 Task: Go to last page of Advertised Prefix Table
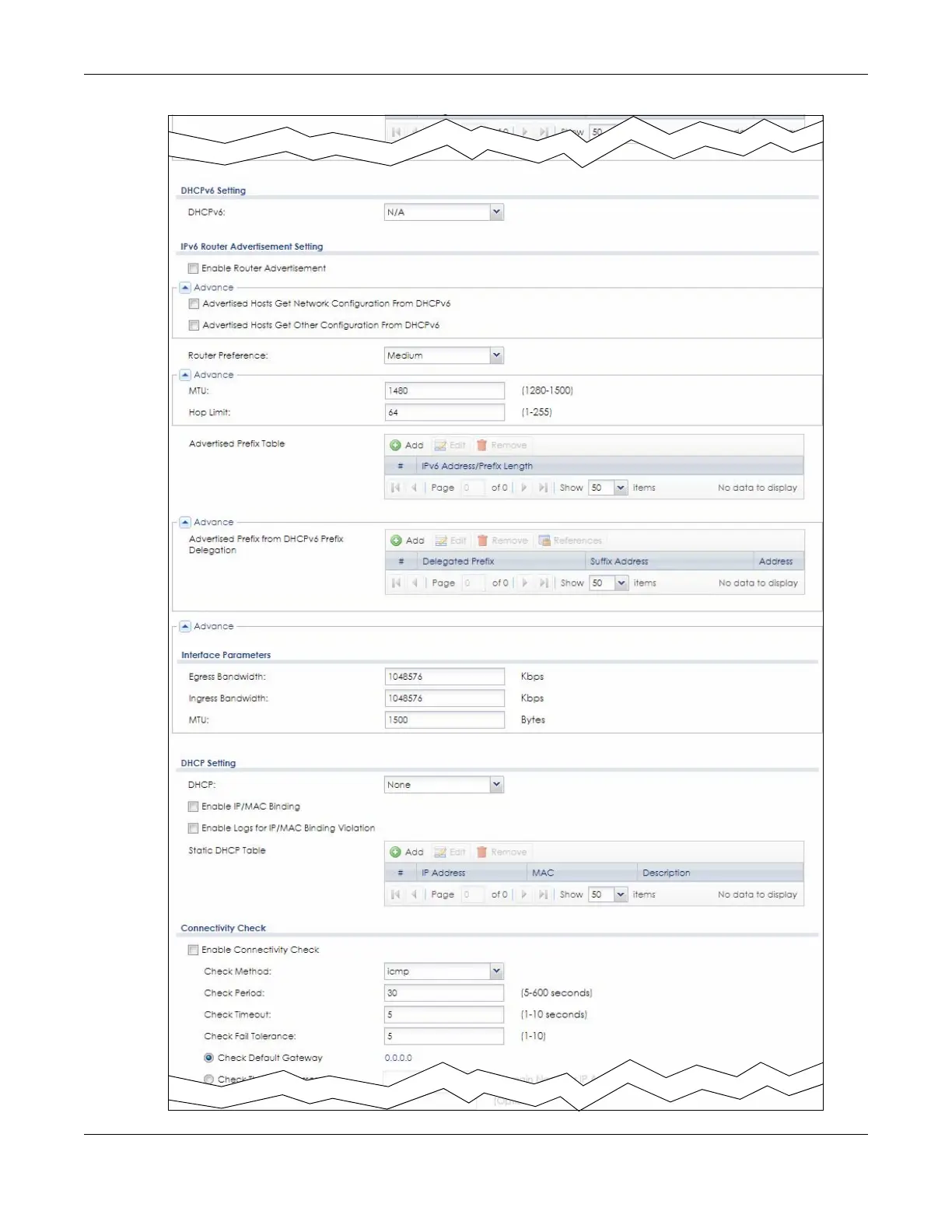543,488
